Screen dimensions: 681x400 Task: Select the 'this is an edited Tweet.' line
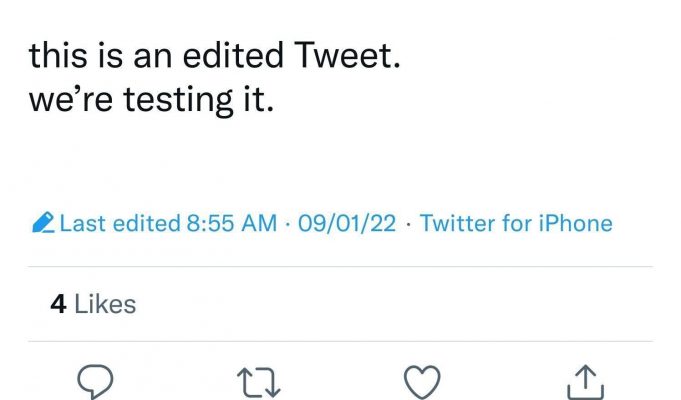coord(215,55)
